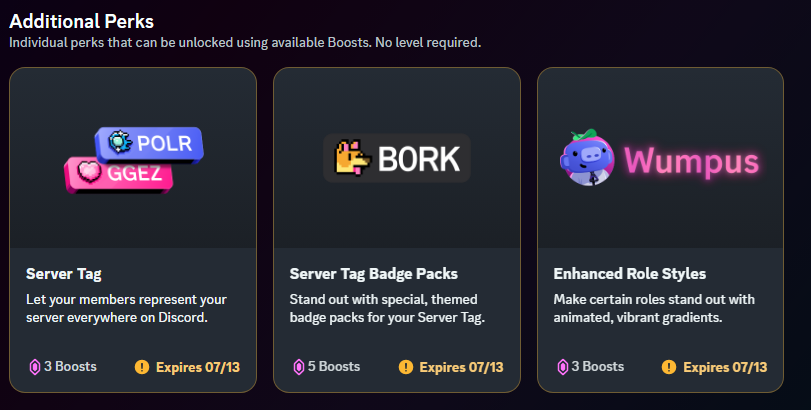Click the boost gem next to 5 Boosts
The image size is (811, 410).
pos(298,367)
